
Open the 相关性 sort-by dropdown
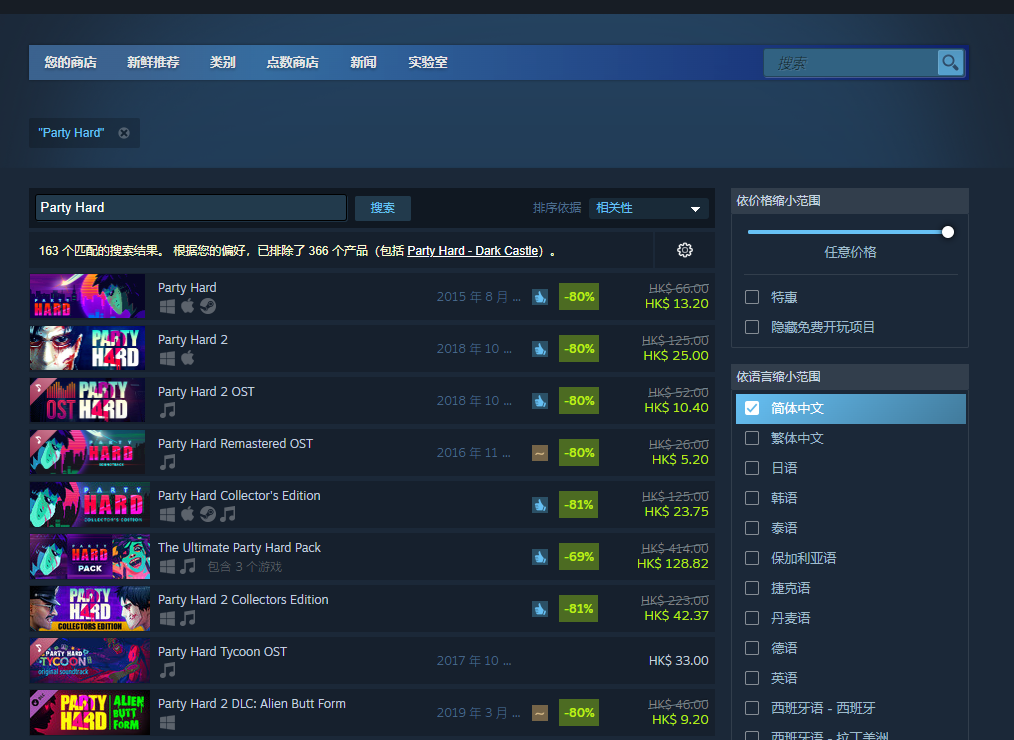pos(649,208)
